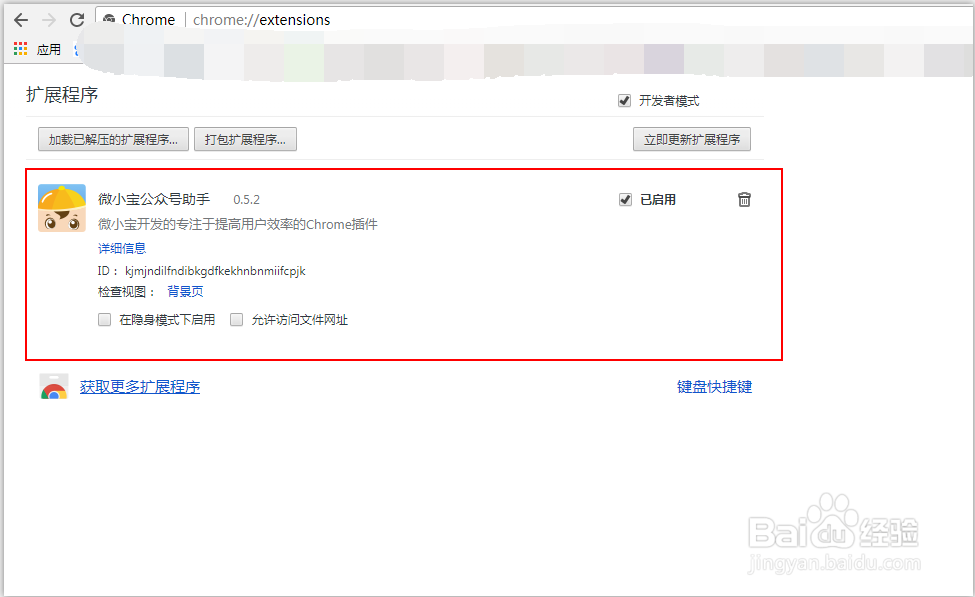
Task: Reload the page with the refresh icon
Action: tap(76, 20)
